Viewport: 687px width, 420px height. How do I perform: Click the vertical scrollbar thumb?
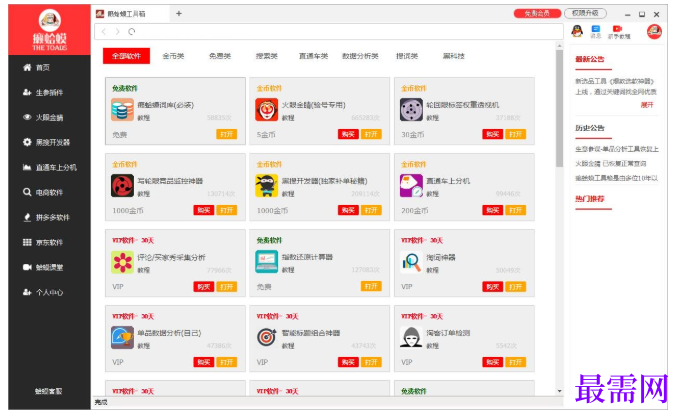(x=559, y=108)
